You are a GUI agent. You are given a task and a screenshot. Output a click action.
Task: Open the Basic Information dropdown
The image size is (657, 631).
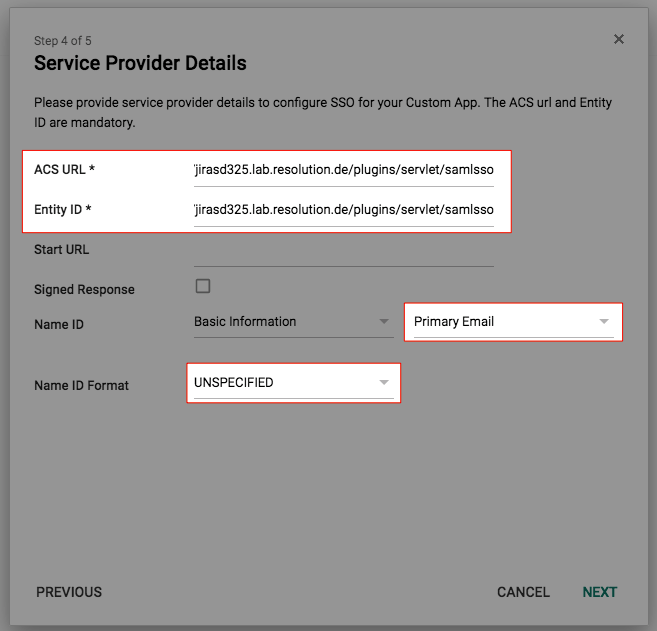point(293,322)
